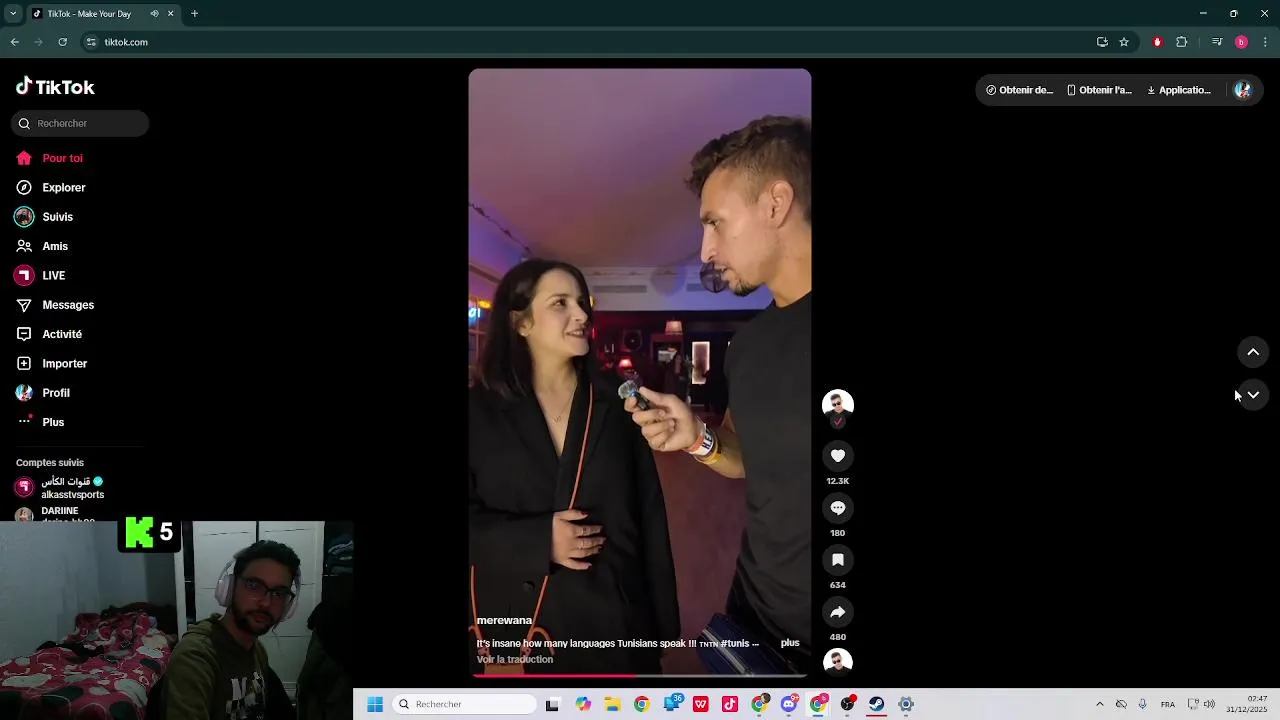Go to previous video with up chevron
The height and width of the screenshot is (720, 1280).
(x=1253, y=352)
